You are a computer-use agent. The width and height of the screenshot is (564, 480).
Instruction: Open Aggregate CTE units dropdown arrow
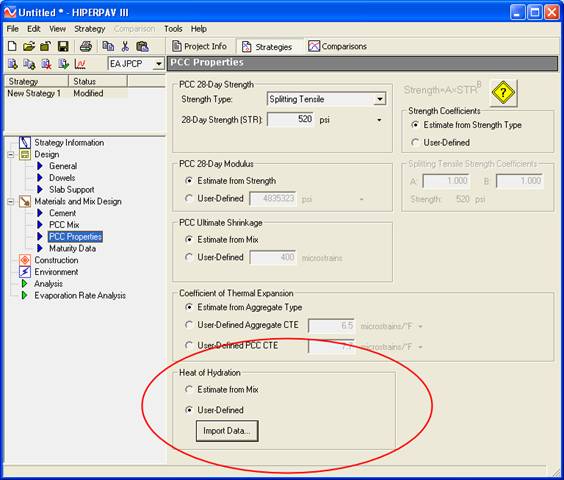[x=420, y=327]
